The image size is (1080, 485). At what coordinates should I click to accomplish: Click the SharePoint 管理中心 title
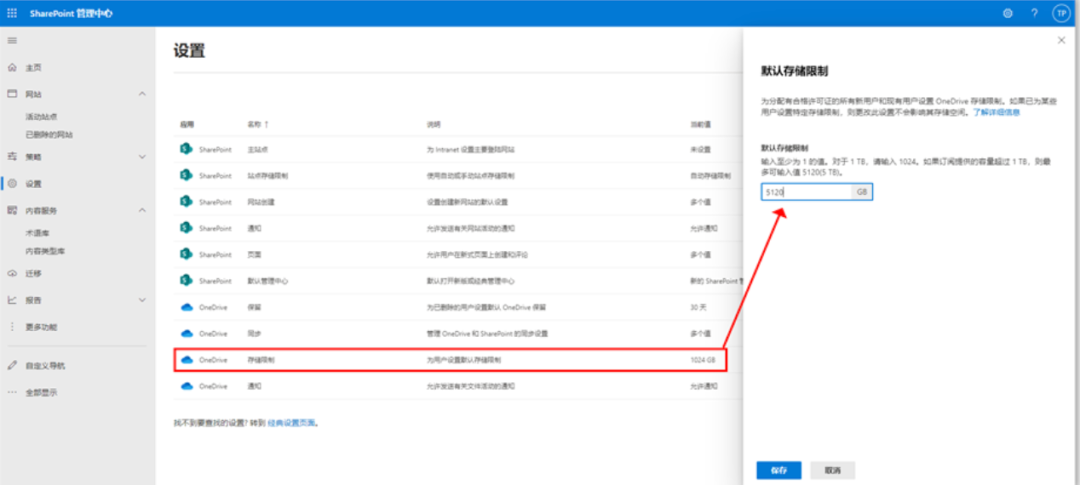coord(71,13)
